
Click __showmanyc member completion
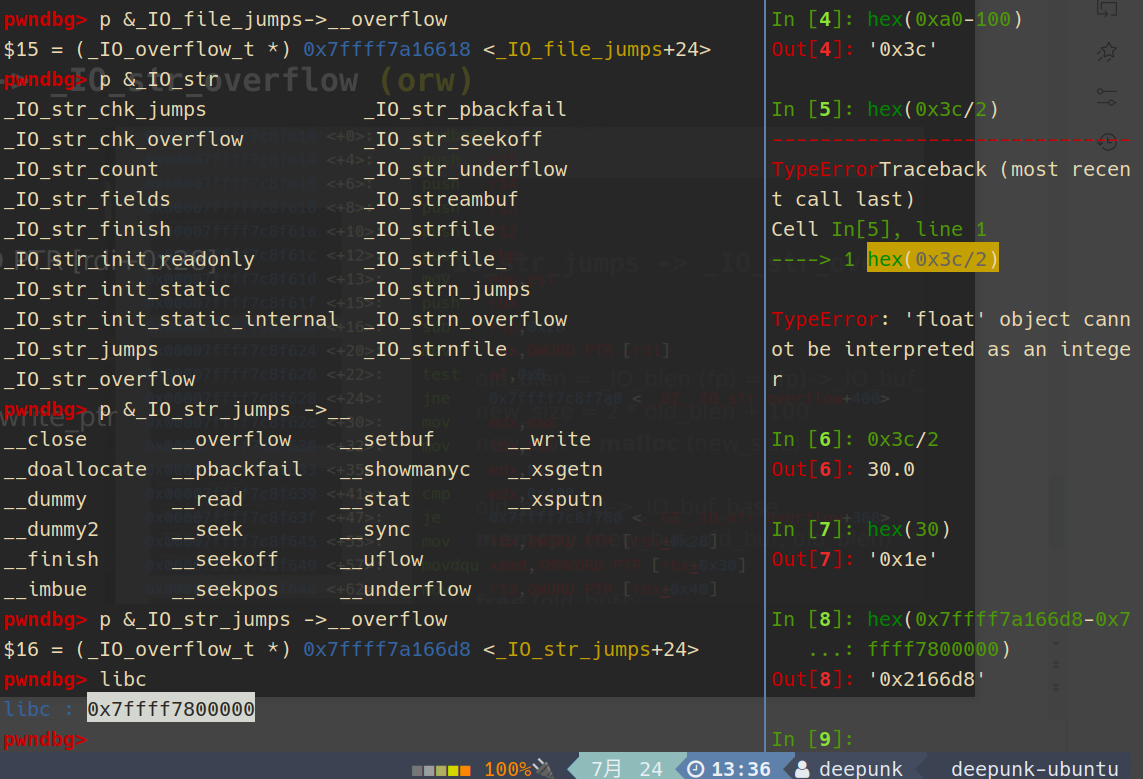pos(405,469)
